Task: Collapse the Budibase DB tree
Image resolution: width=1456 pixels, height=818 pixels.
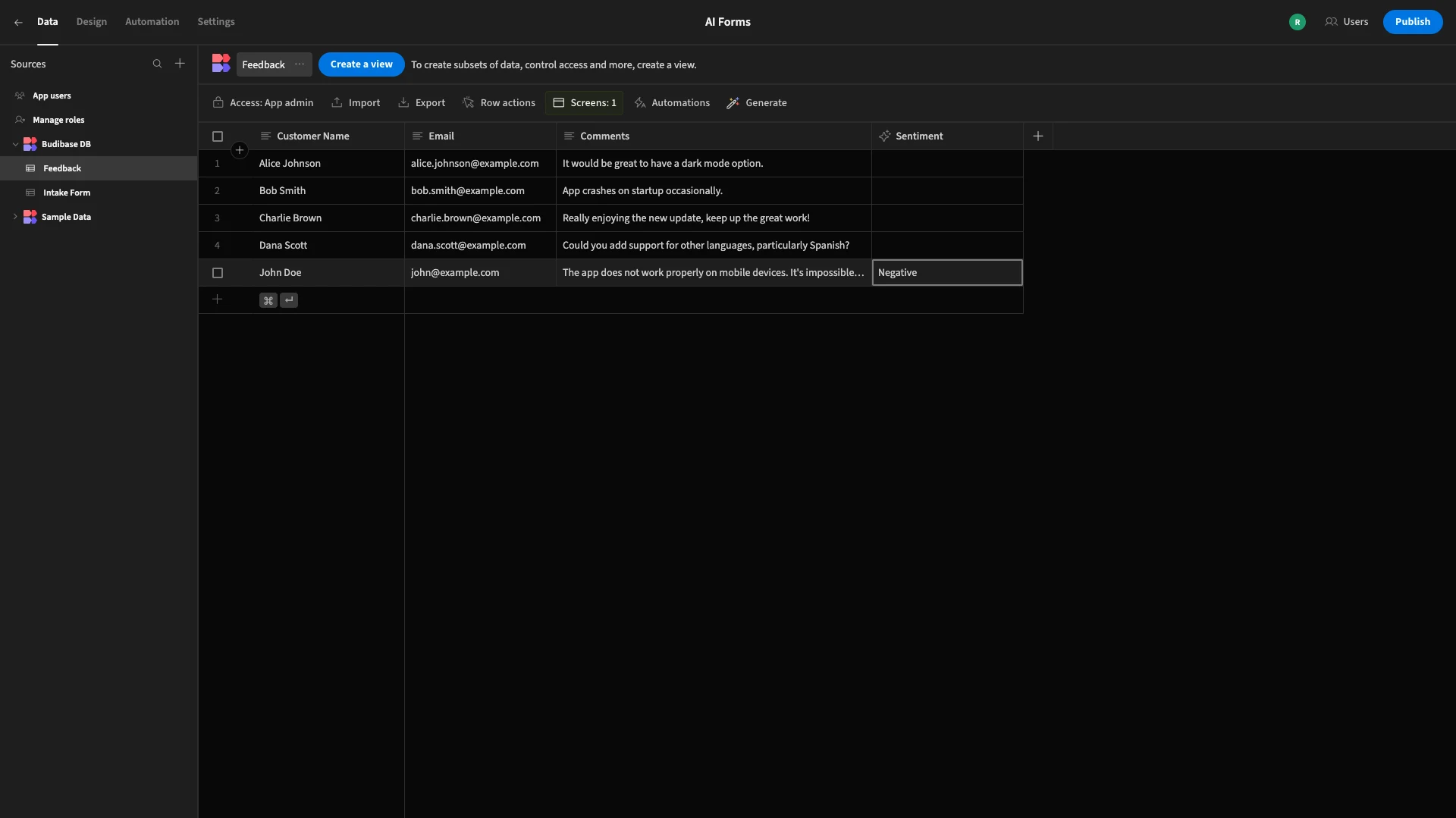Action: click(x=15, y=144)
